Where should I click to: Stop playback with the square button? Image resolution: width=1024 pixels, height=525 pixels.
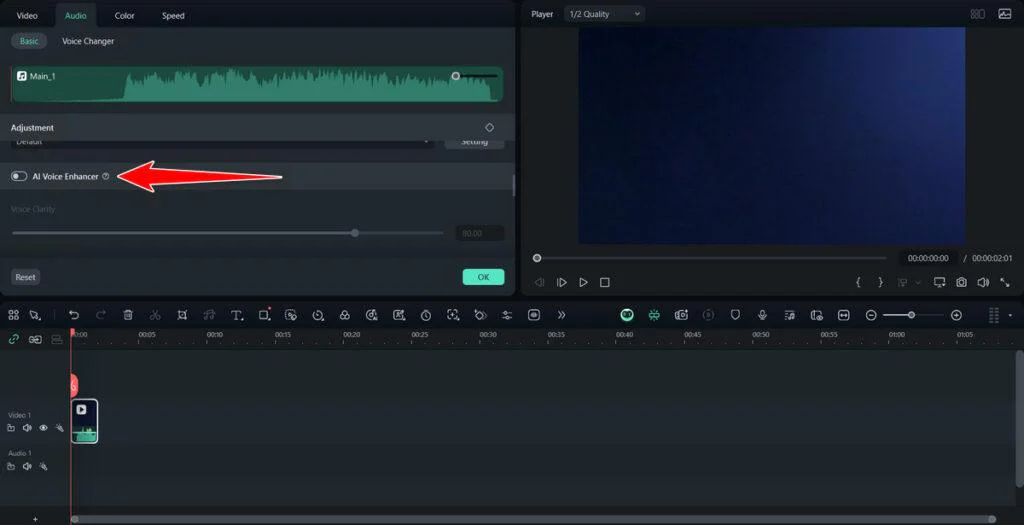(x=605, y=282)
